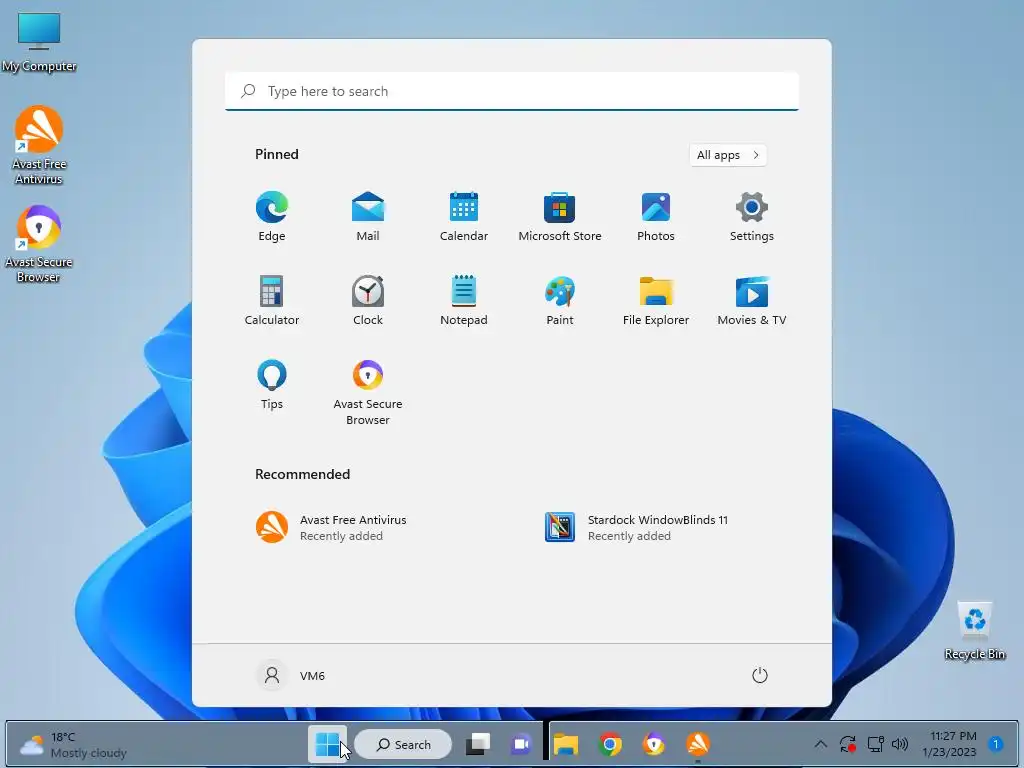The height and width of the screenshot is (768, 1024).
Task: Open the clock showing 11:27 PM
Action: pos(950,744)
